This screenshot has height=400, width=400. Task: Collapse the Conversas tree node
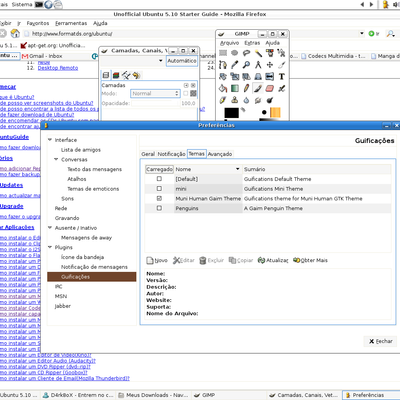(x=56, y=159)
